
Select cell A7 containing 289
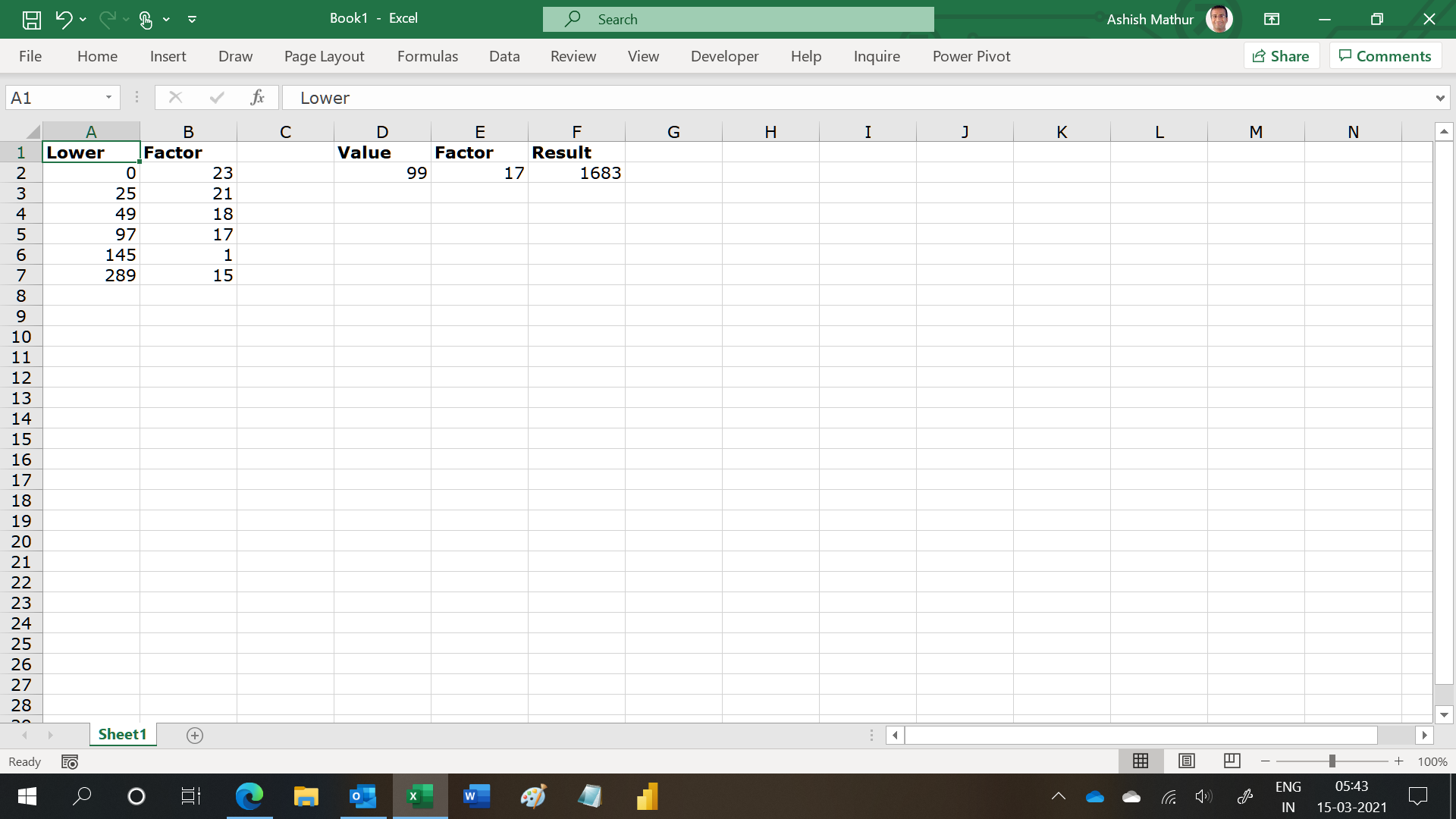[91, 275]
